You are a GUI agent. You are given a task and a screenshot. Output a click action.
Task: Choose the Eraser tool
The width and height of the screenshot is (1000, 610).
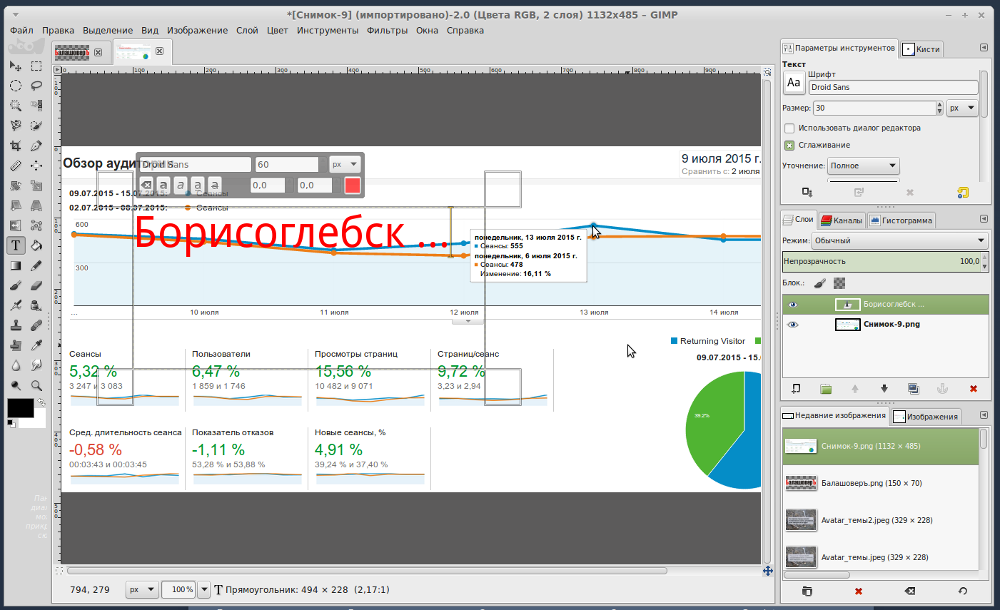pyautogui.click(x=36, y=285)
